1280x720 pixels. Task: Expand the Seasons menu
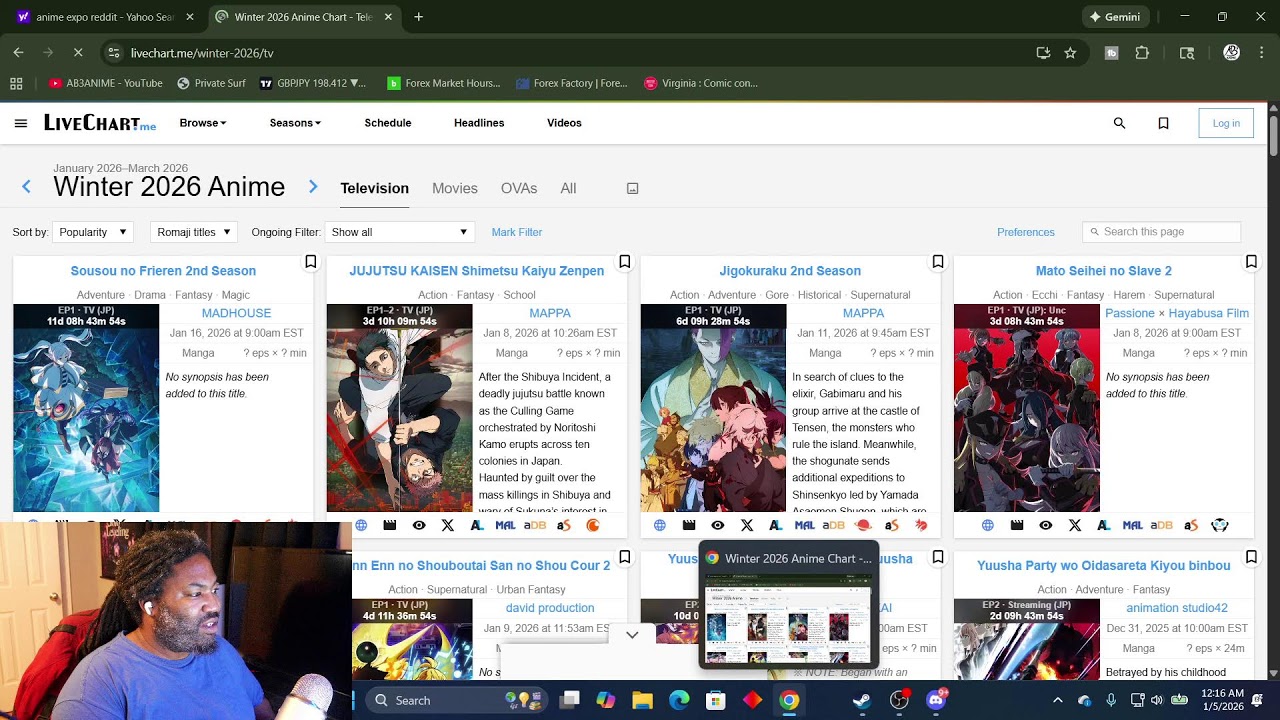tap(295, 123)
